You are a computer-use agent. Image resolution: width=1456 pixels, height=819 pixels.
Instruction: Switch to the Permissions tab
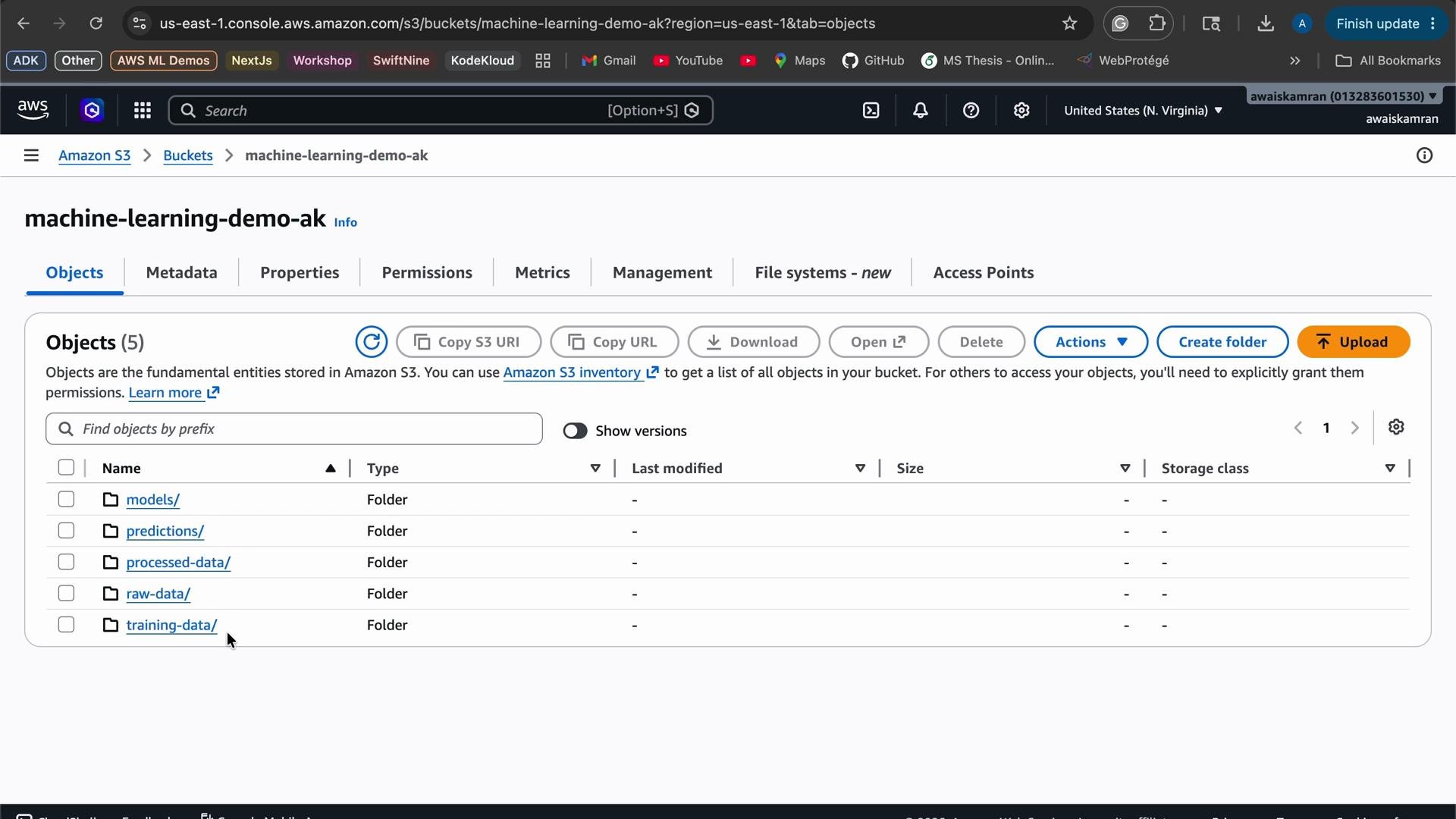[427, 273]
